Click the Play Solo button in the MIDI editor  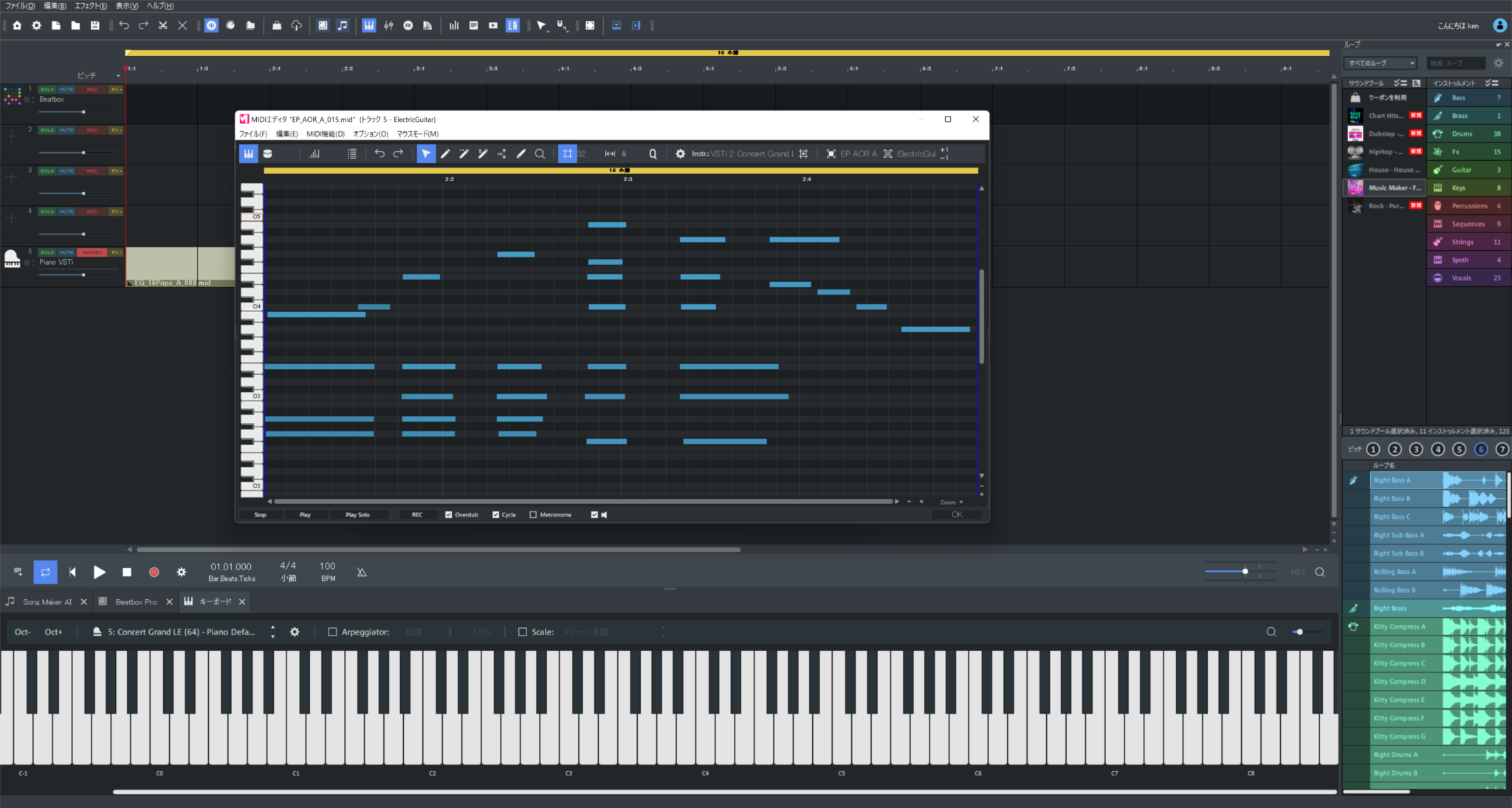coord(359,514)
